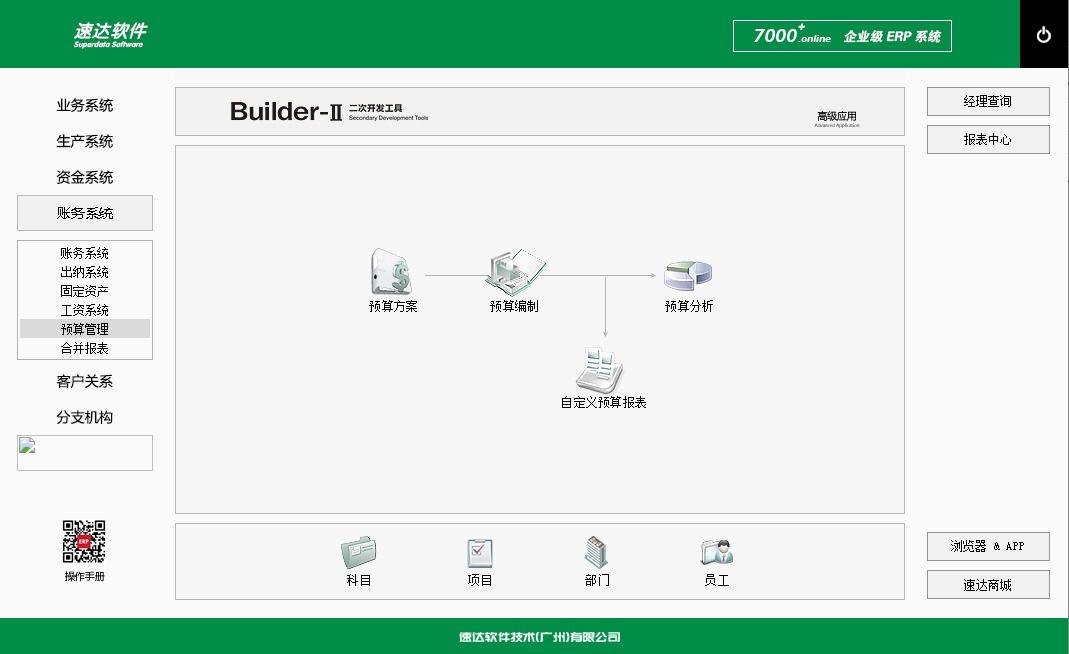Click the 速达商城 button
1069x654 pixels.
tap(988, 584)
